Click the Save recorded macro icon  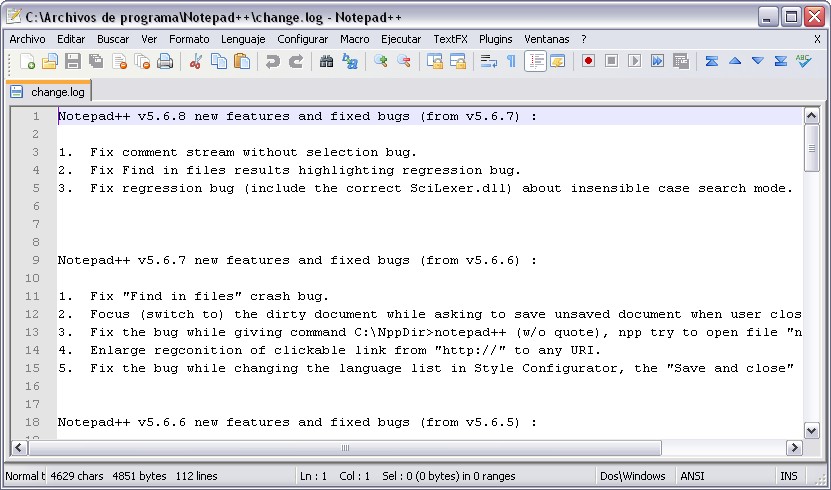tap(681, 61)
